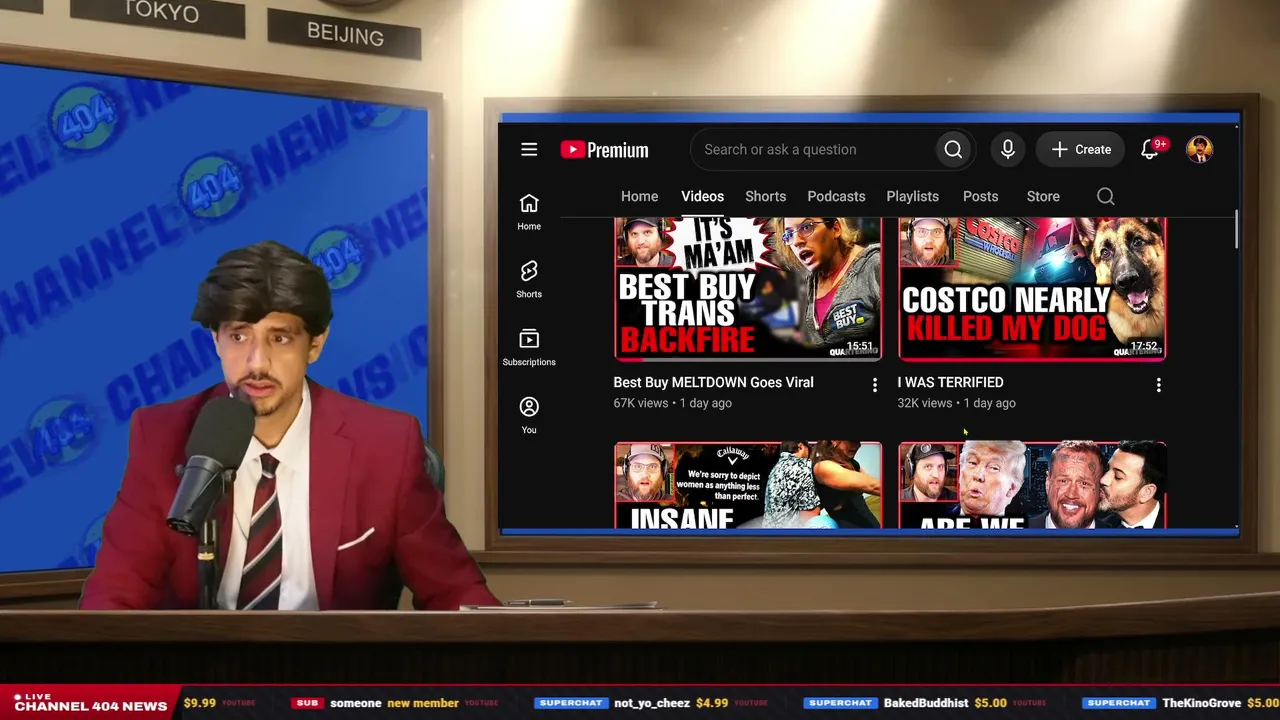The height and width of the screenshot is (720, 1280).
Task: Click the Best Buy MELTDOWN Goes Viral title
Action: coord(713,382)
